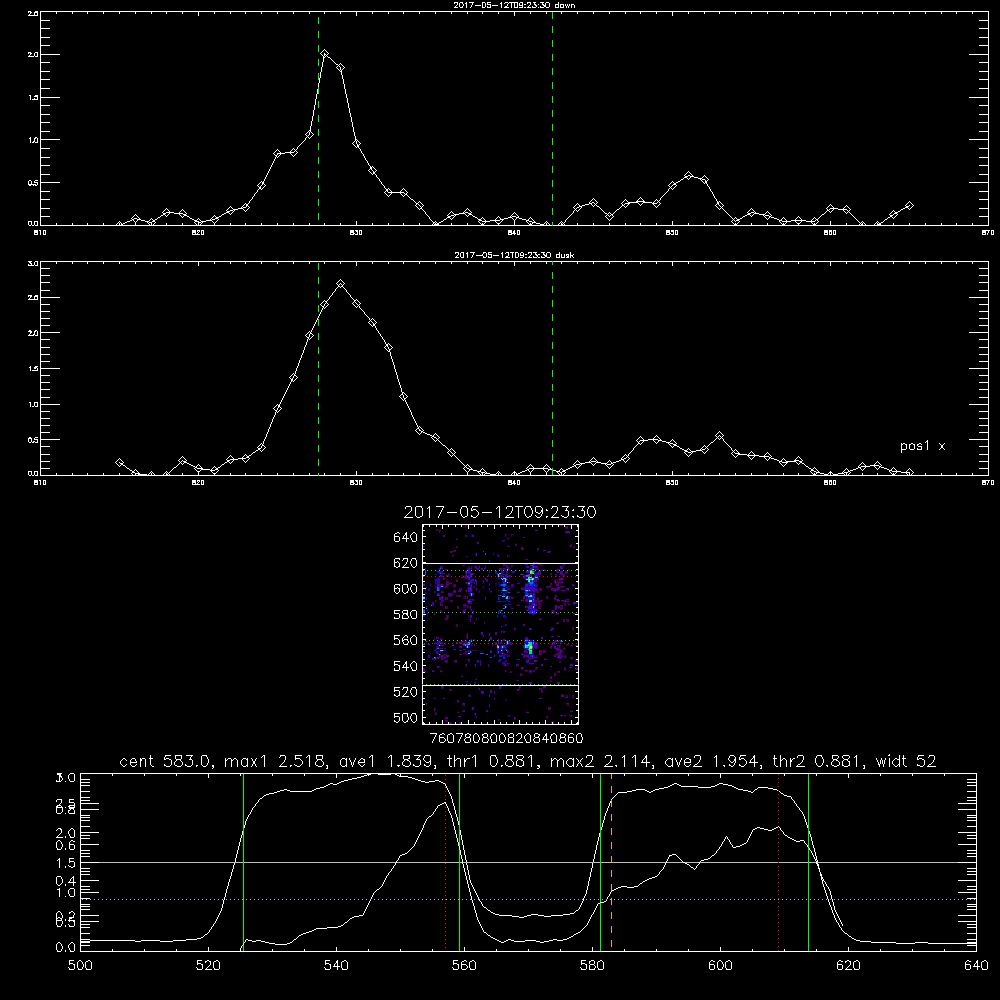This screenshot has width=1000, height=1000.
Task: Click x-axis label 560 on bottom profile plot
Action: (x=464, y=966)
